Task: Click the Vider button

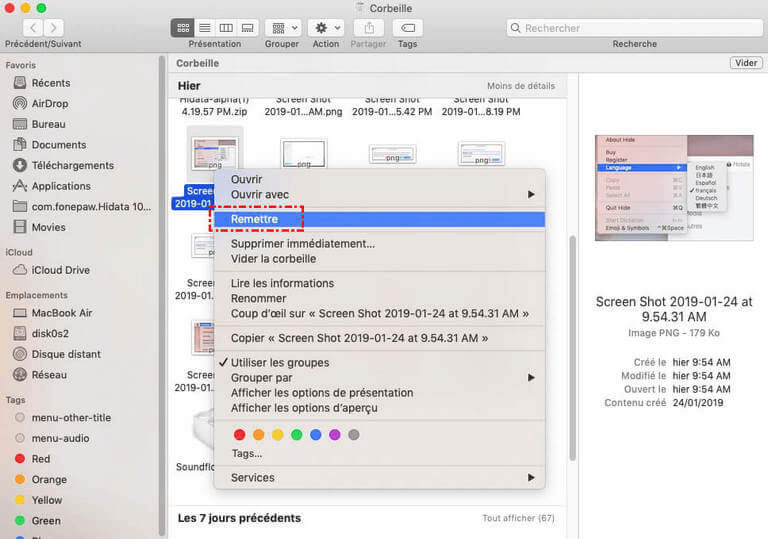Action: (x=745, y=63)
